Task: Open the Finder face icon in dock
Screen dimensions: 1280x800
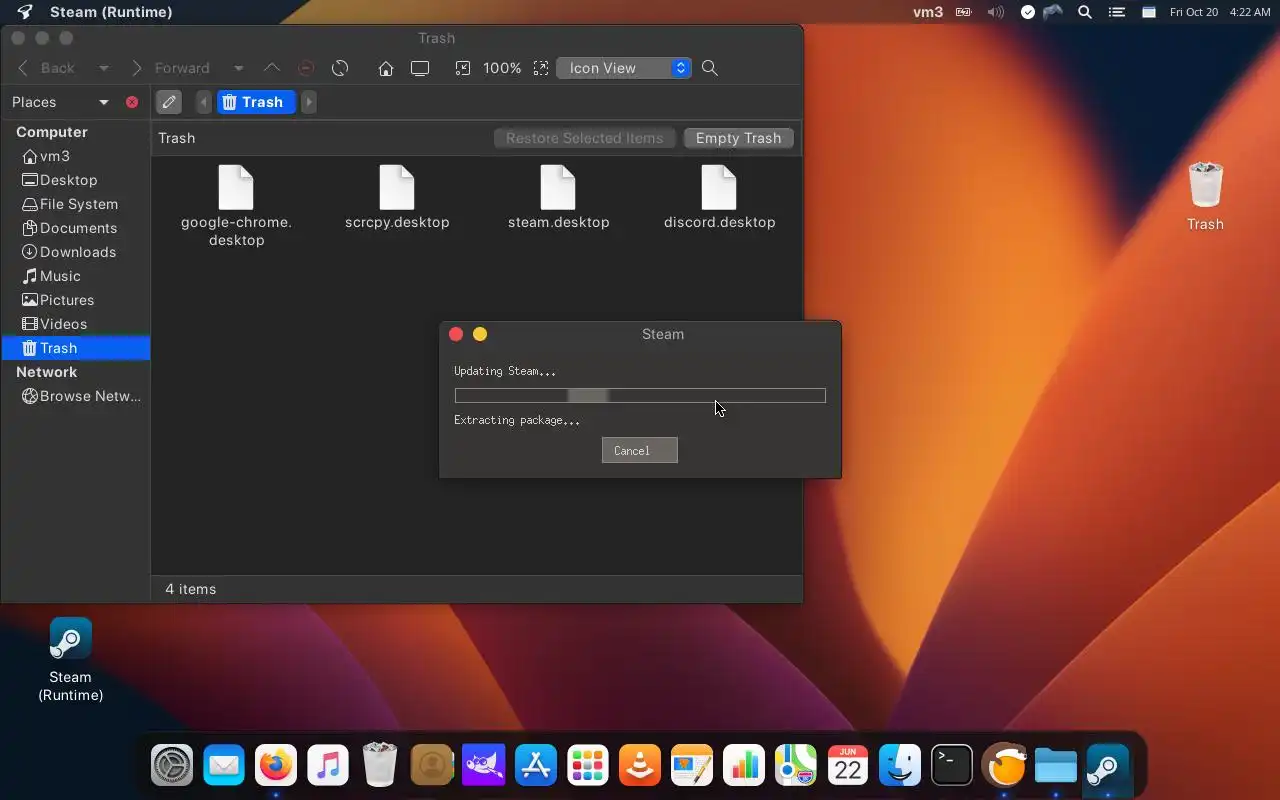Action: tap(900, 767)
